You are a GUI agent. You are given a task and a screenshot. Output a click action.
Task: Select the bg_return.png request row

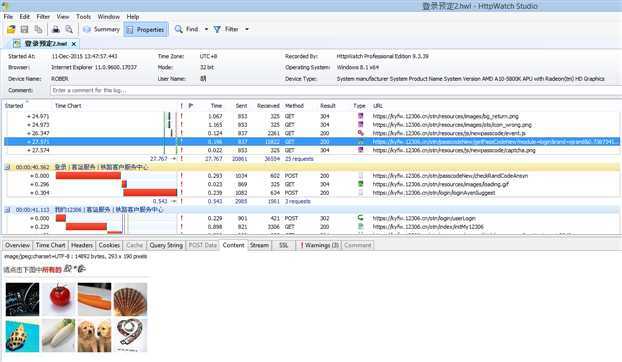click(312, 116)
